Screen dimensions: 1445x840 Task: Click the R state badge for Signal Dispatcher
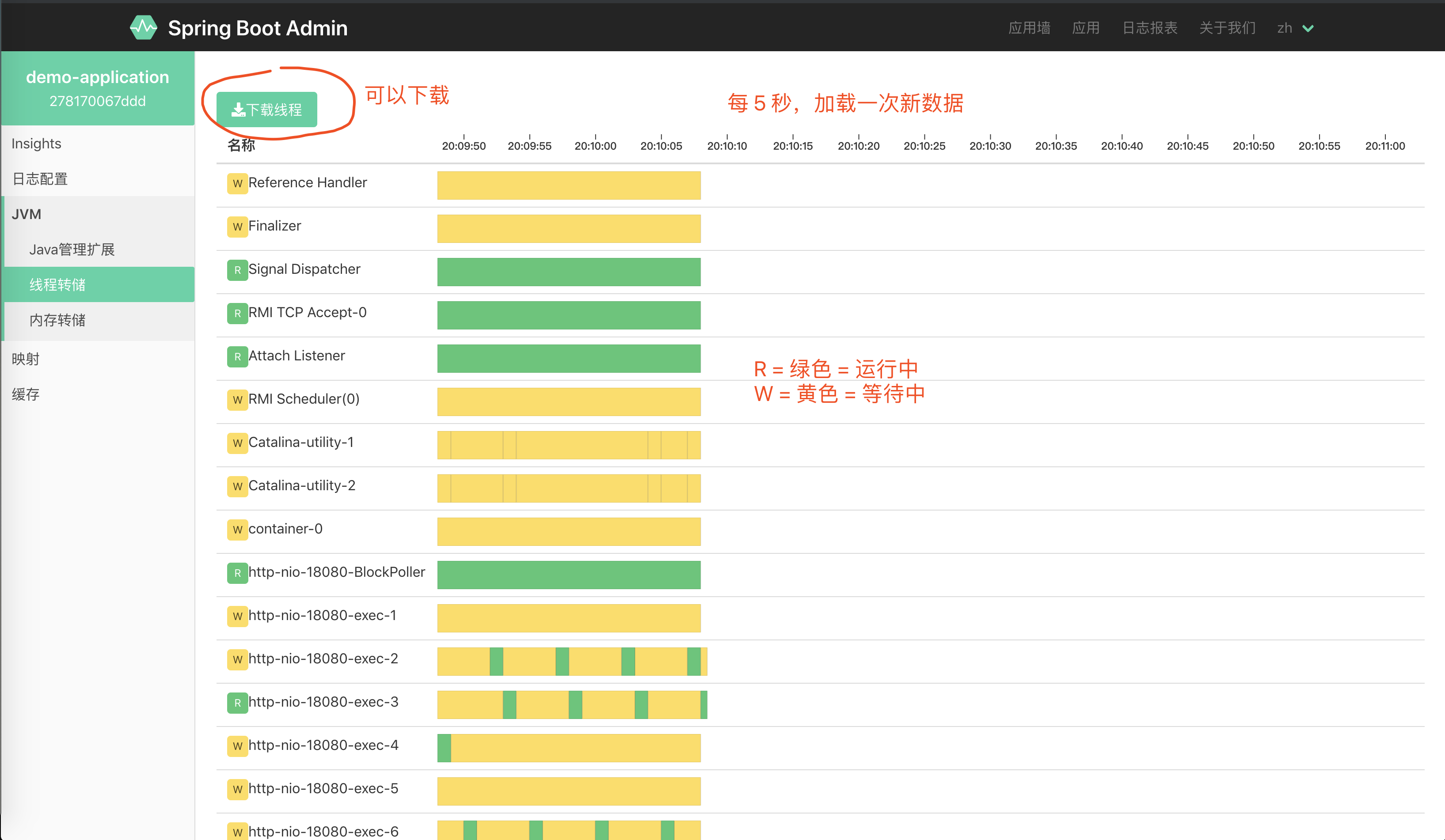pos(237,270)
